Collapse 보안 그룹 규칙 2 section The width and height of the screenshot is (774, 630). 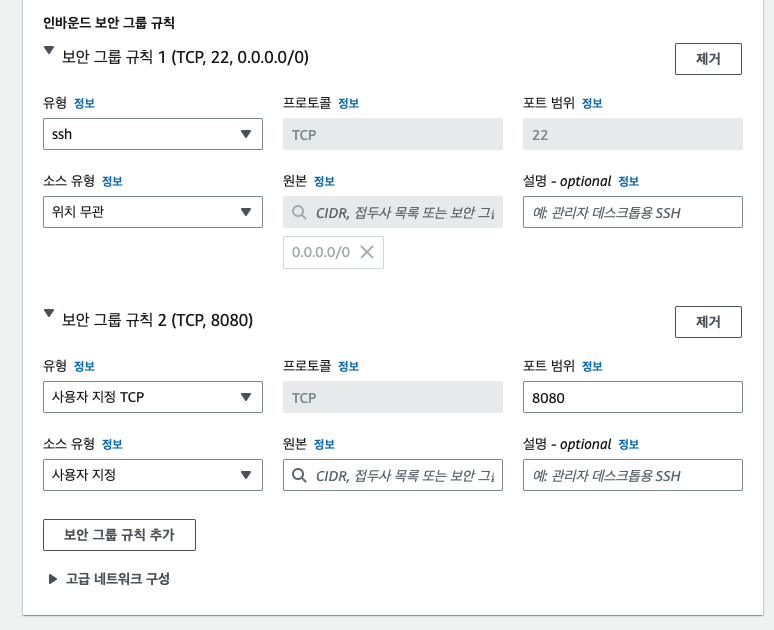[x=48, y=314]
